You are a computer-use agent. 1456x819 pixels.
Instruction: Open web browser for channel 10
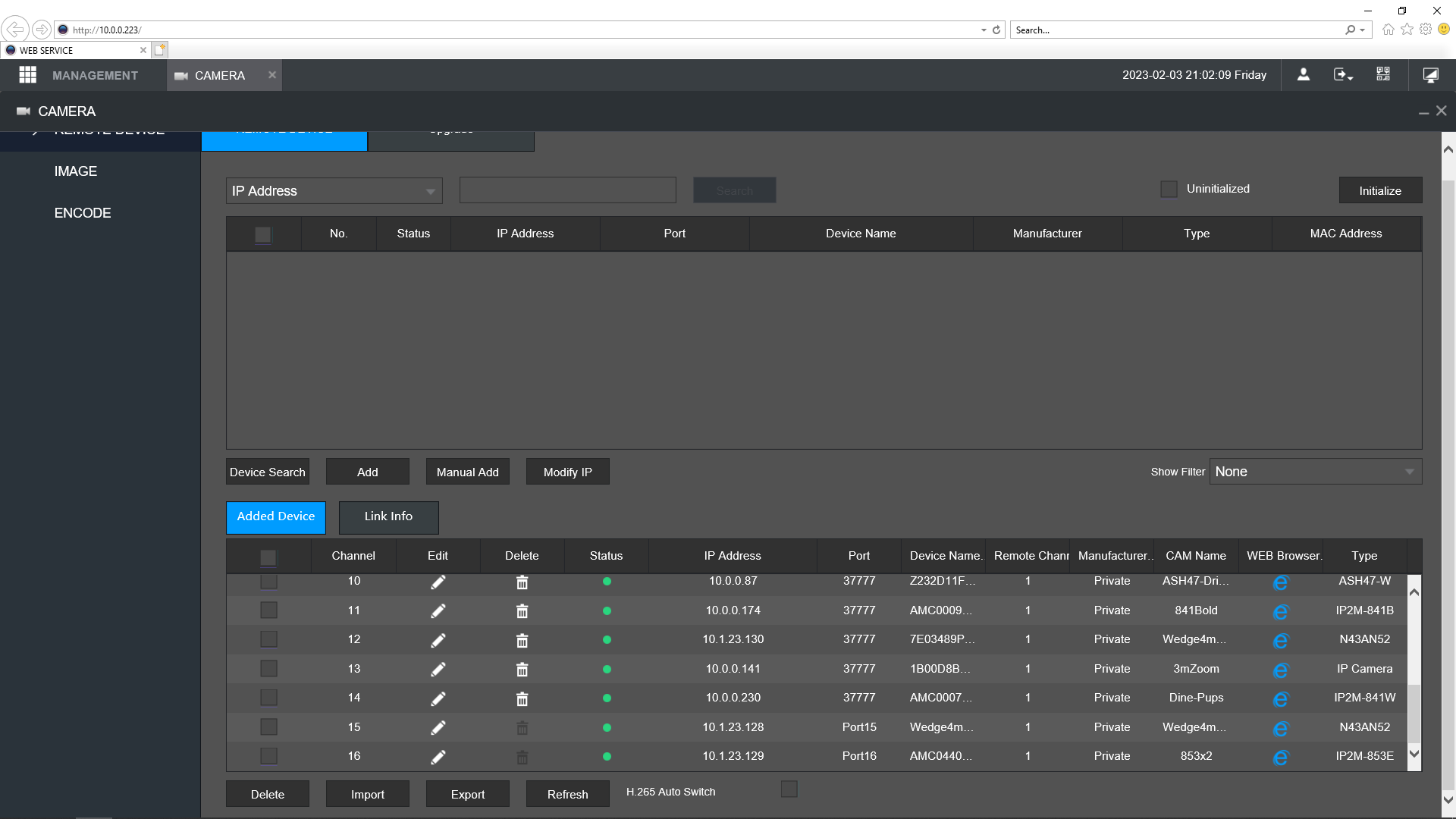tap(1280, 582)
